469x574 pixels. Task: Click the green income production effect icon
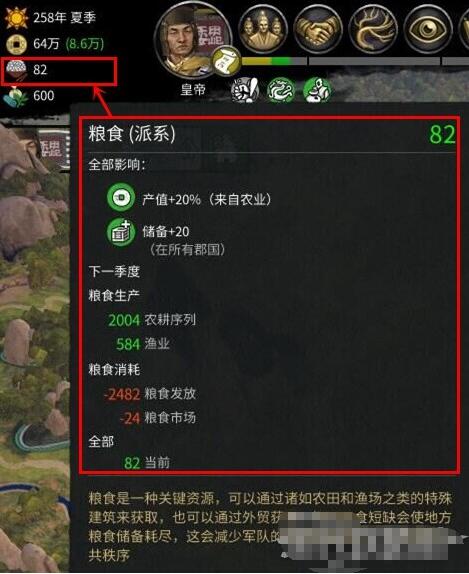pyautogui.click(x=121, y=198)
